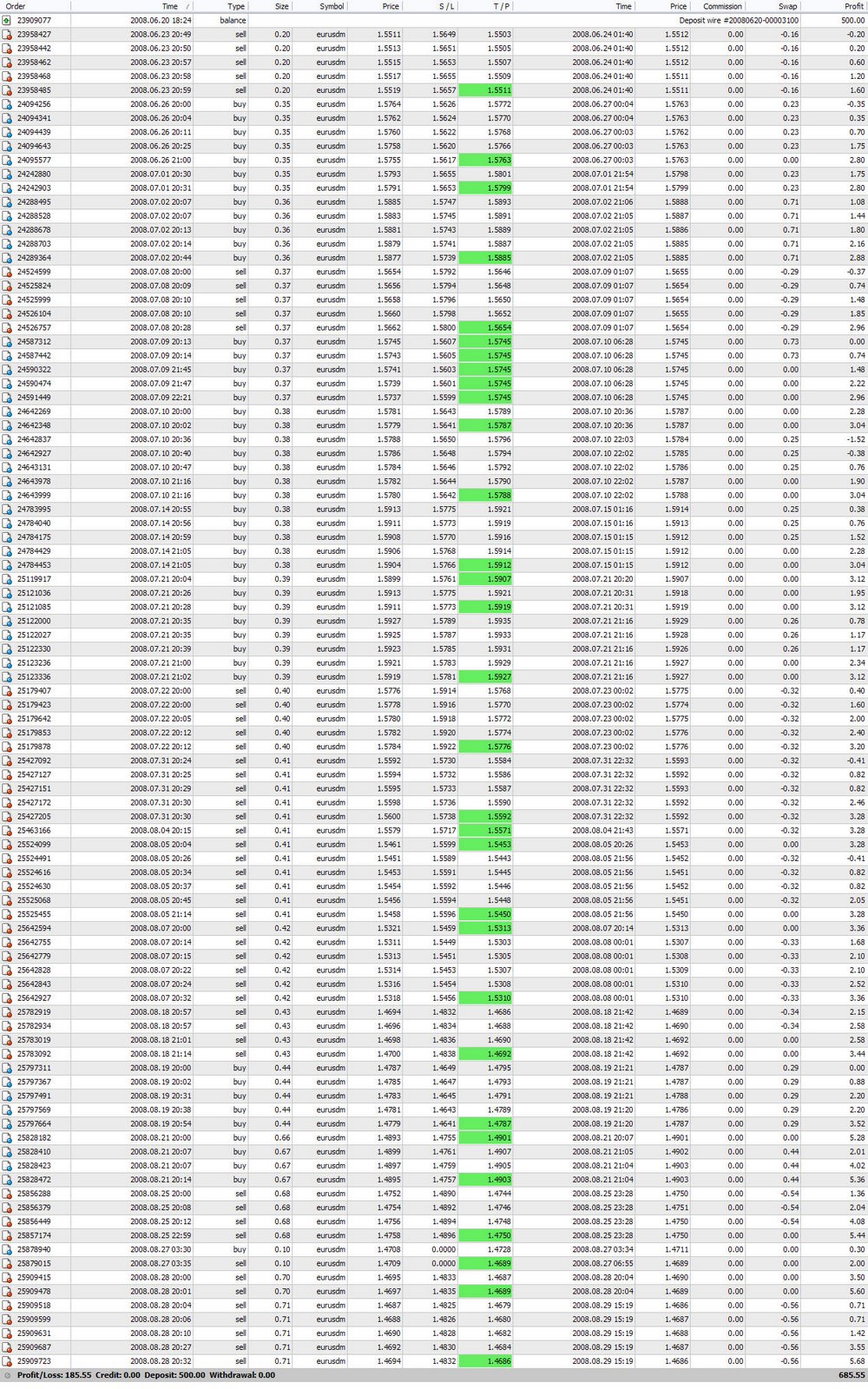868x1389 pixels.
Task: Click the order icon beside 24591449
Action: pyautogui.click(x=7, y=398)
